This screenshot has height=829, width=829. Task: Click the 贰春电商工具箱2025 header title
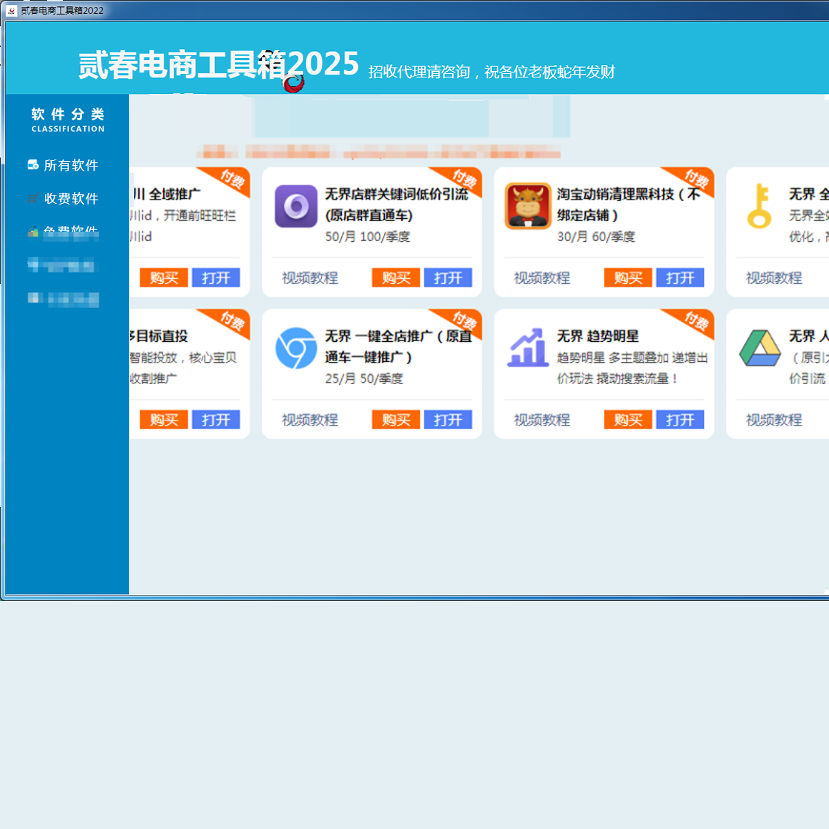coord(218,65)
